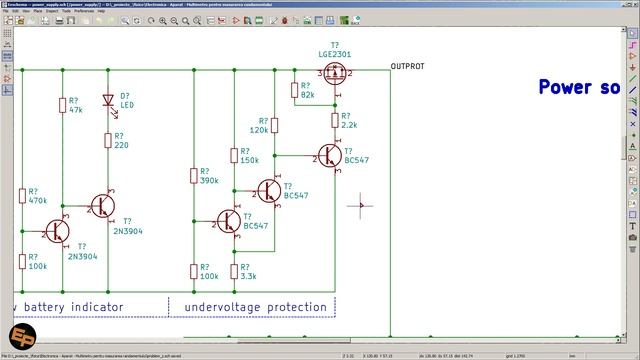Select the Place bus tool
The height and width of the screenshot is (360, 640).
(x=633, y=90)
